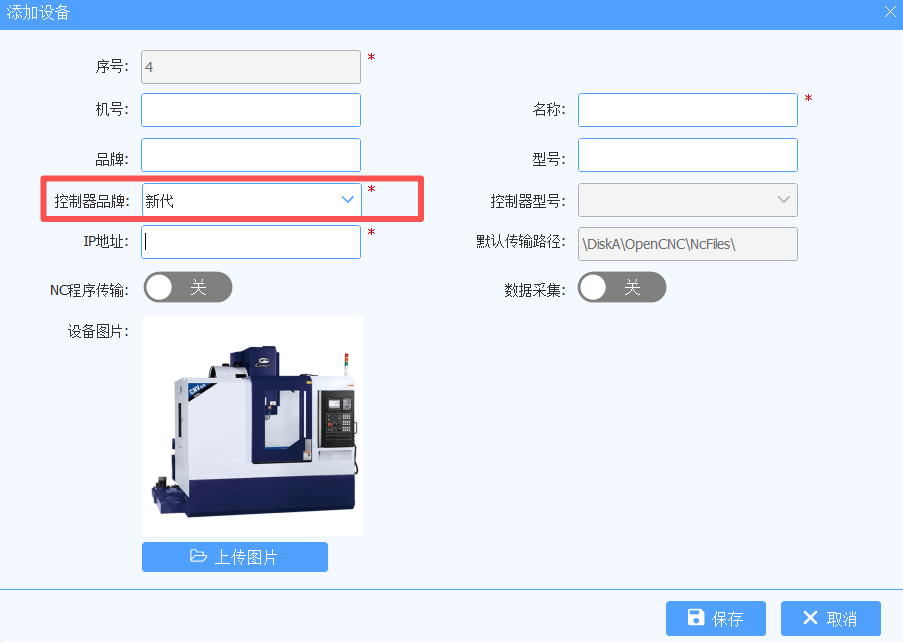903x642 pixels.
Task: Expand the 控制器品牌 dropdown arrow
Action: click(347, 200)
